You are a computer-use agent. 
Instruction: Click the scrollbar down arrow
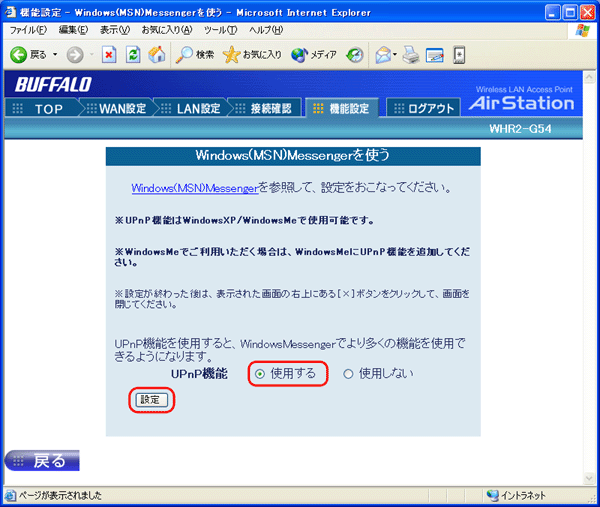tap(589, 478)
